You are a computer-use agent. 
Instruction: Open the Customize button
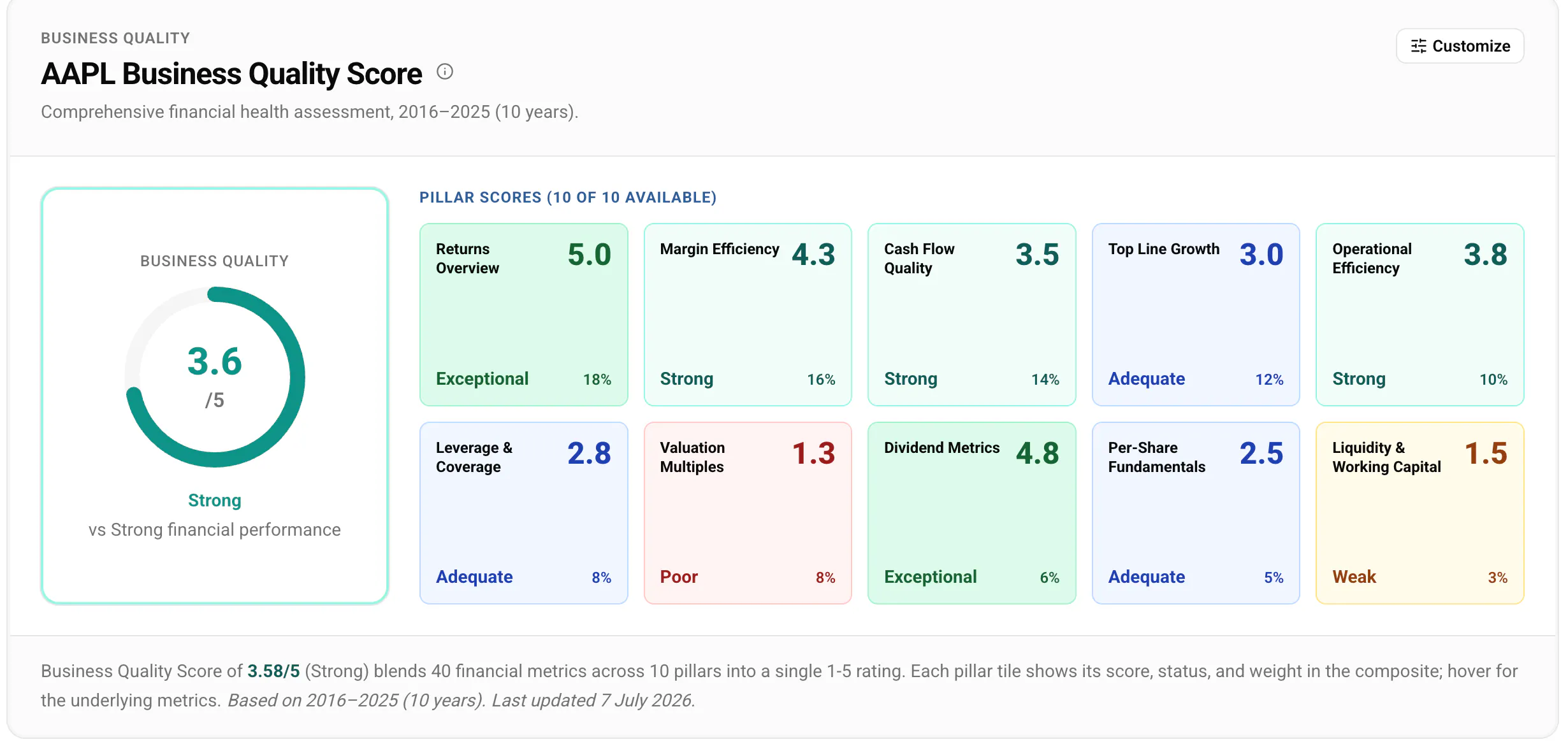[1460, 46]
